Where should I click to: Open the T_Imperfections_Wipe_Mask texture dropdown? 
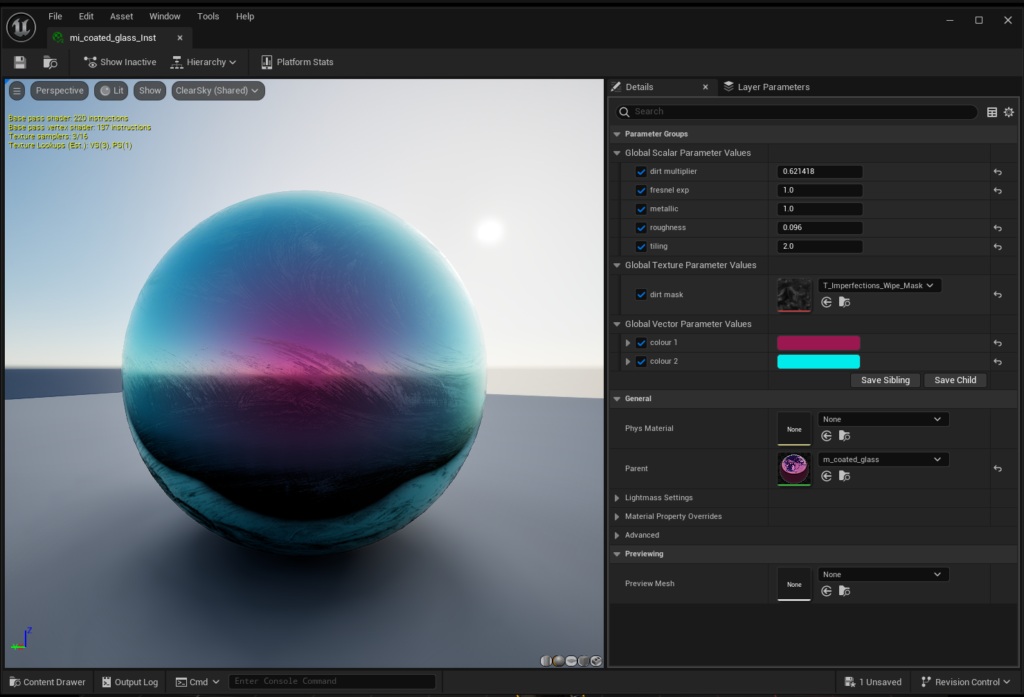coord(881,284)
